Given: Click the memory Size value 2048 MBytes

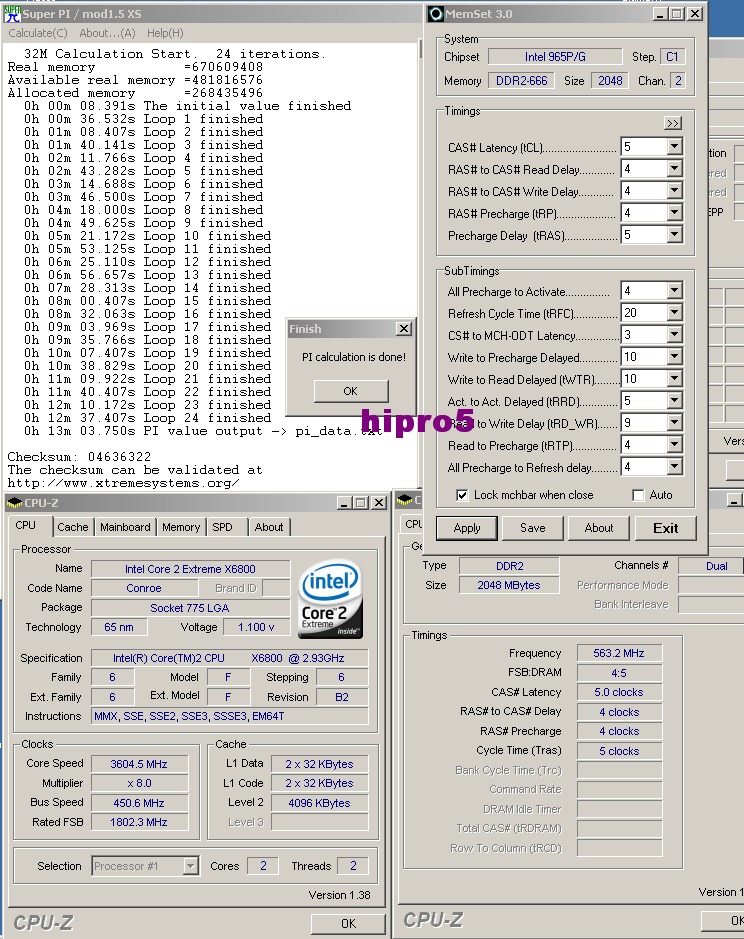Looking at the screenshot, I should pos(509,585).
